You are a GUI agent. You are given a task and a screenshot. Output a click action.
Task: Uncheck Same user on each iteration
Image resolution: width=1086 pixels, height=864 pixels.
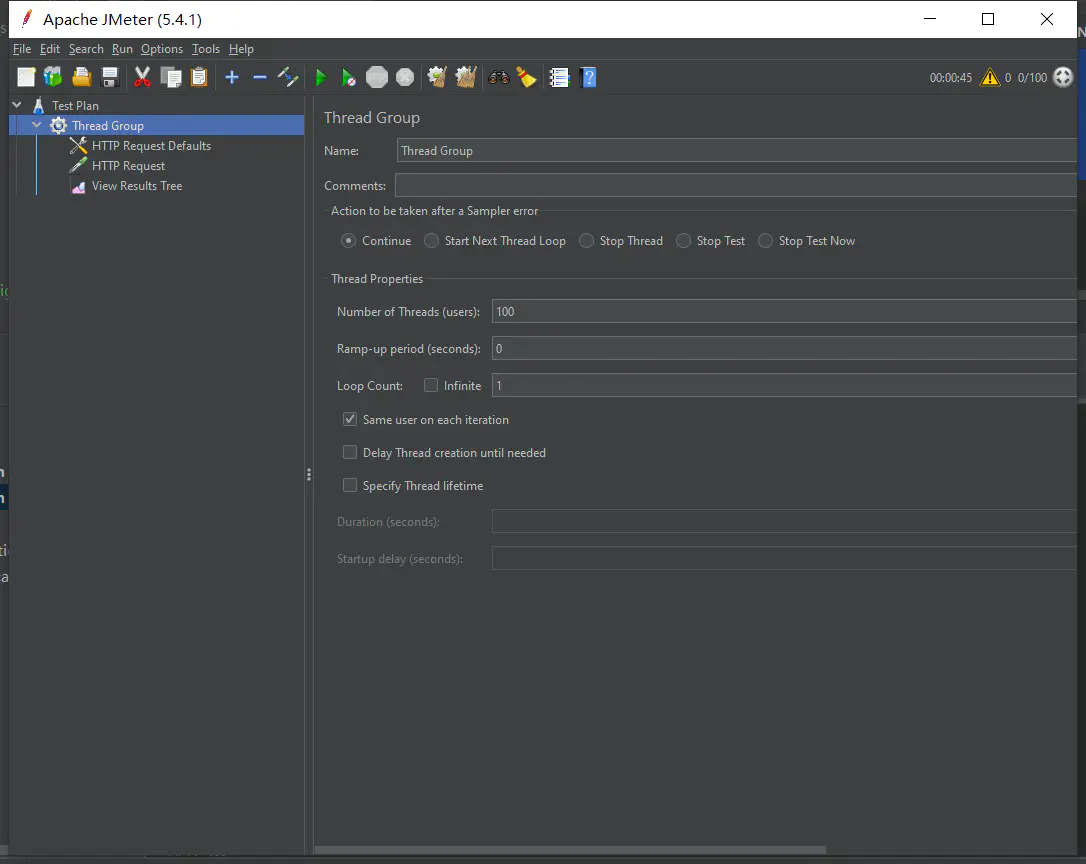(x=350, y=419)
